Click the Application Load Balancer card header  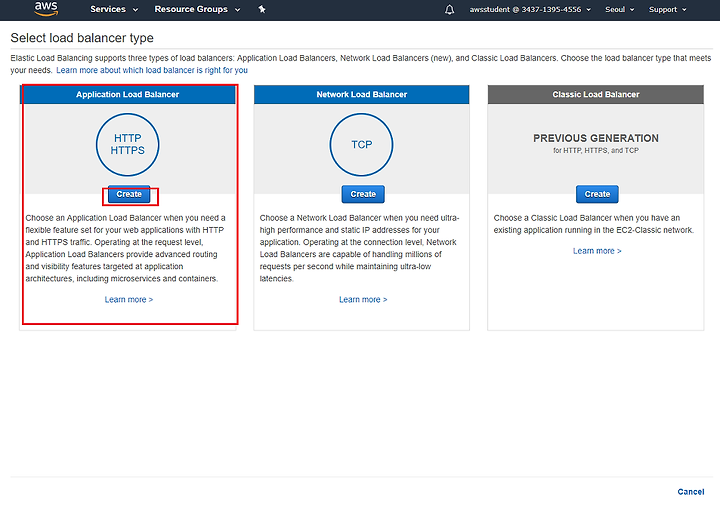tap(128, 94)
